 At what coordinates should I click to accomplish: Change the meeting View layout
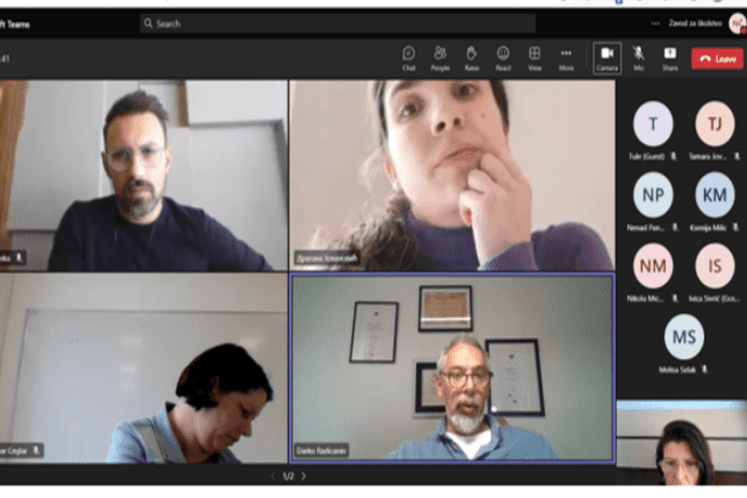[x=535, y=56]
